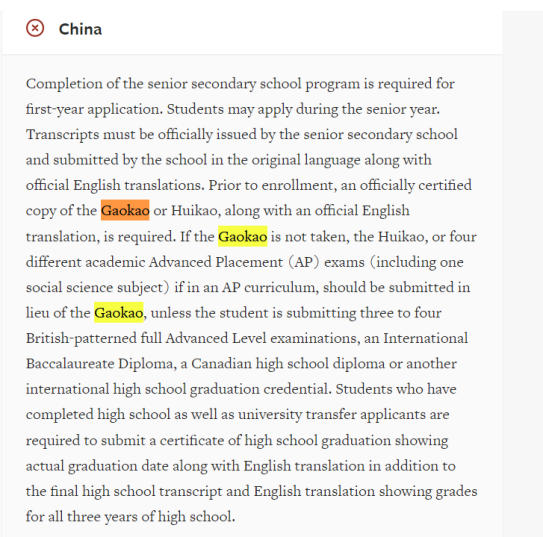Click 'university transfer applicants' text

pos(331,414)
